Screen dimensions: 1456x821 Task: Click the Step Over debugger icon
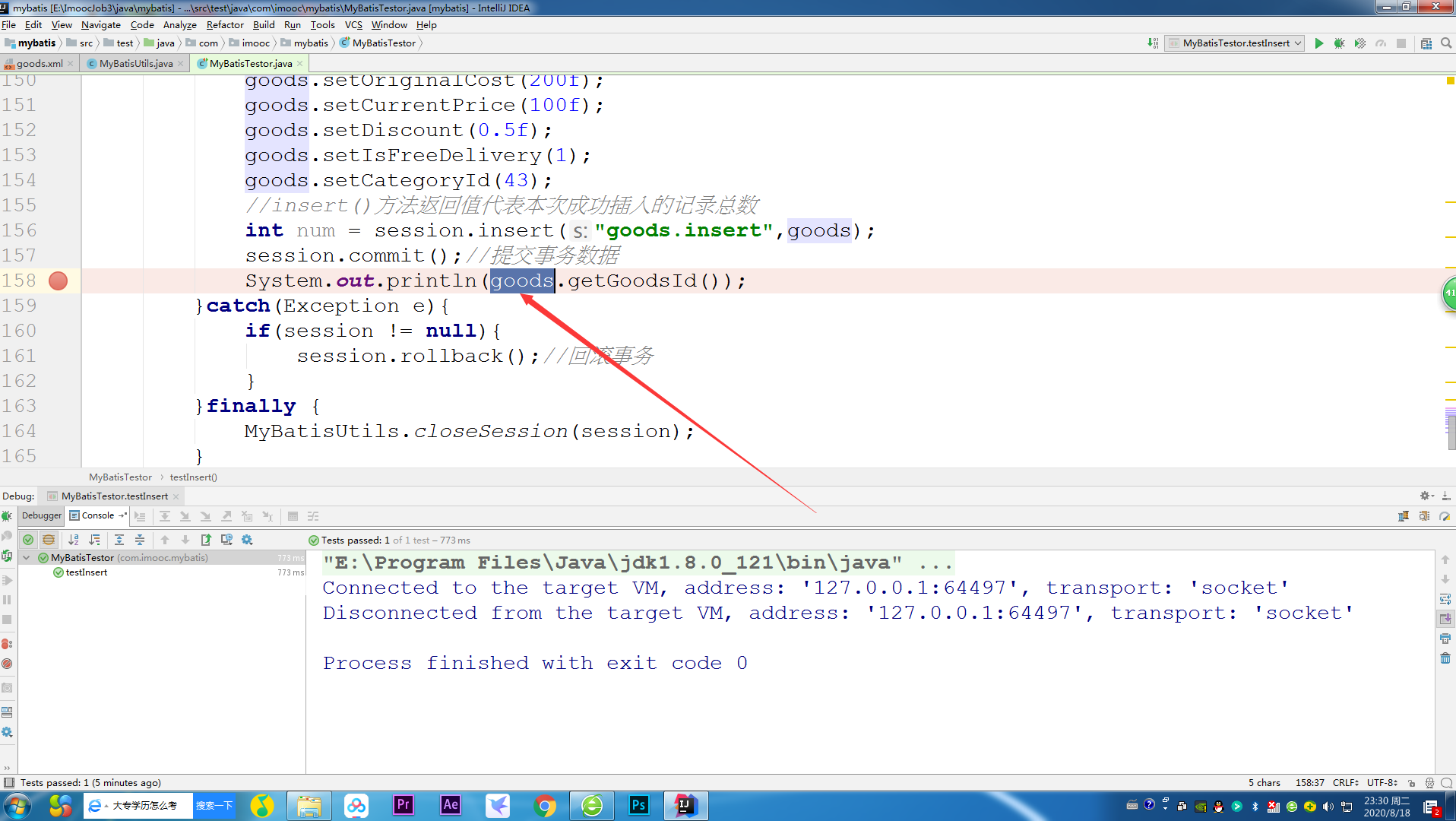click(164, 516)
